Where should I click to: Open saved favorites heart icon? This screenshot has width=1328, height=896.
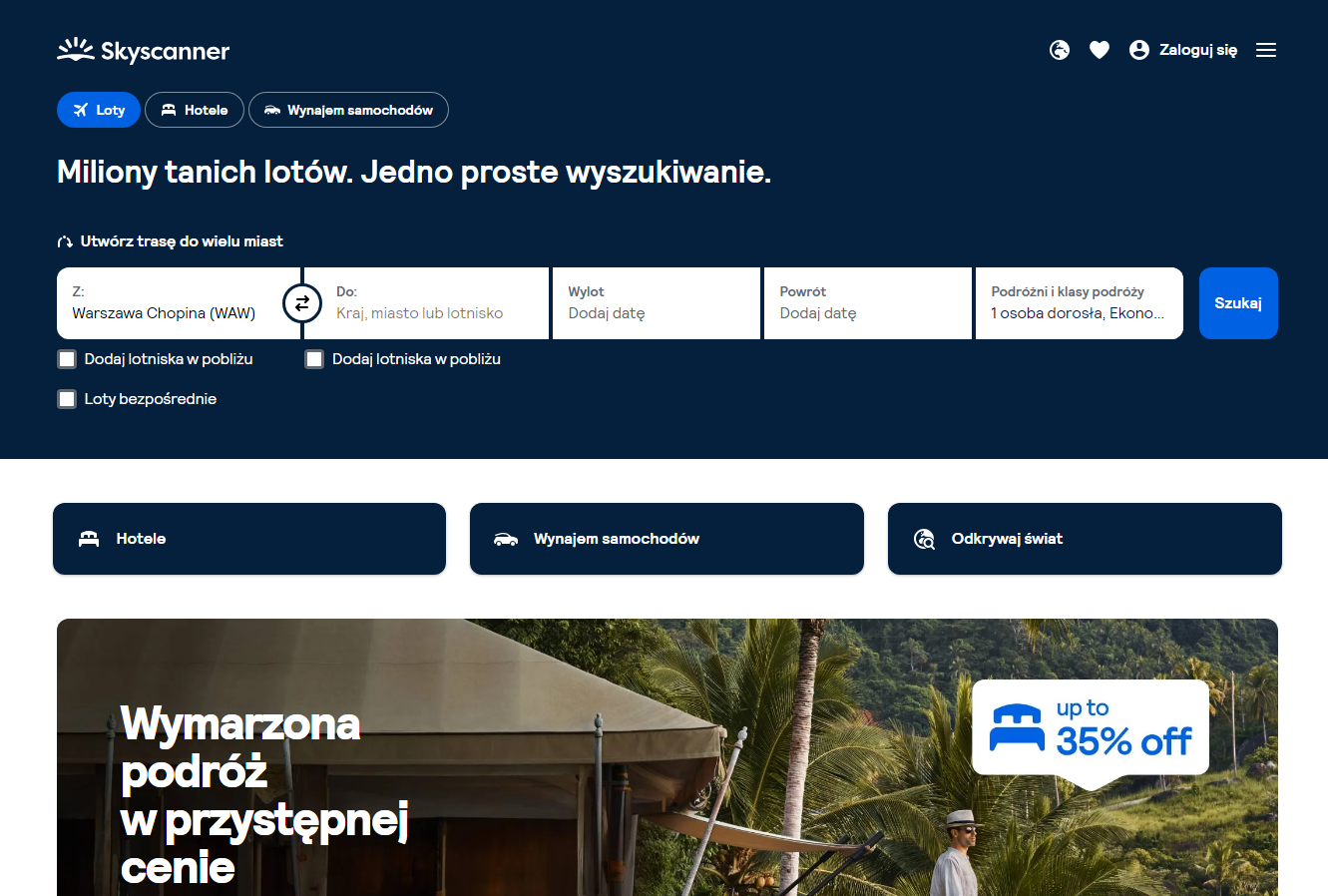pyautogui.click(x=1100, y=50)
